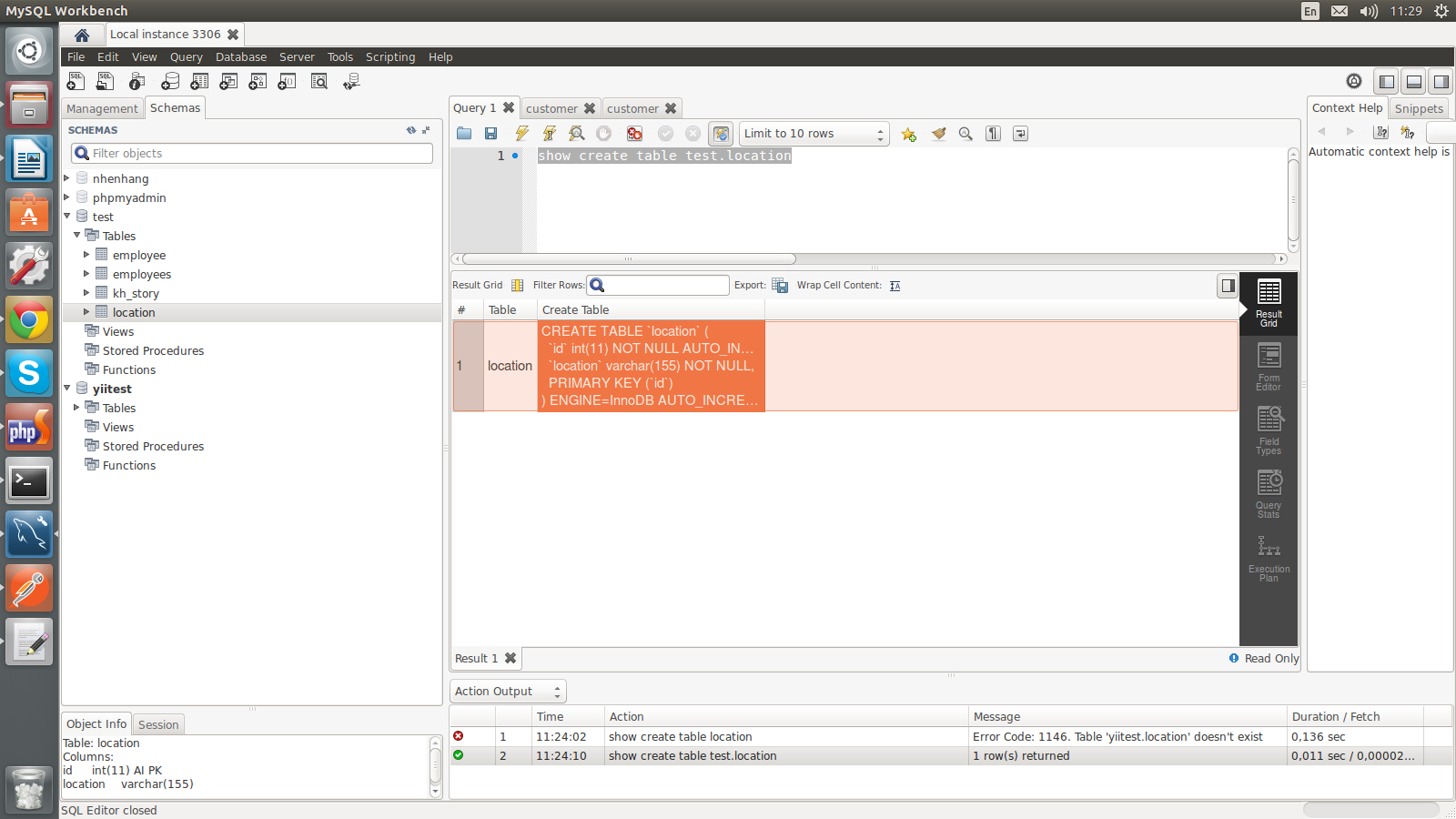Expand the employee table node
1456x819 pixels.
click(86, 255)
